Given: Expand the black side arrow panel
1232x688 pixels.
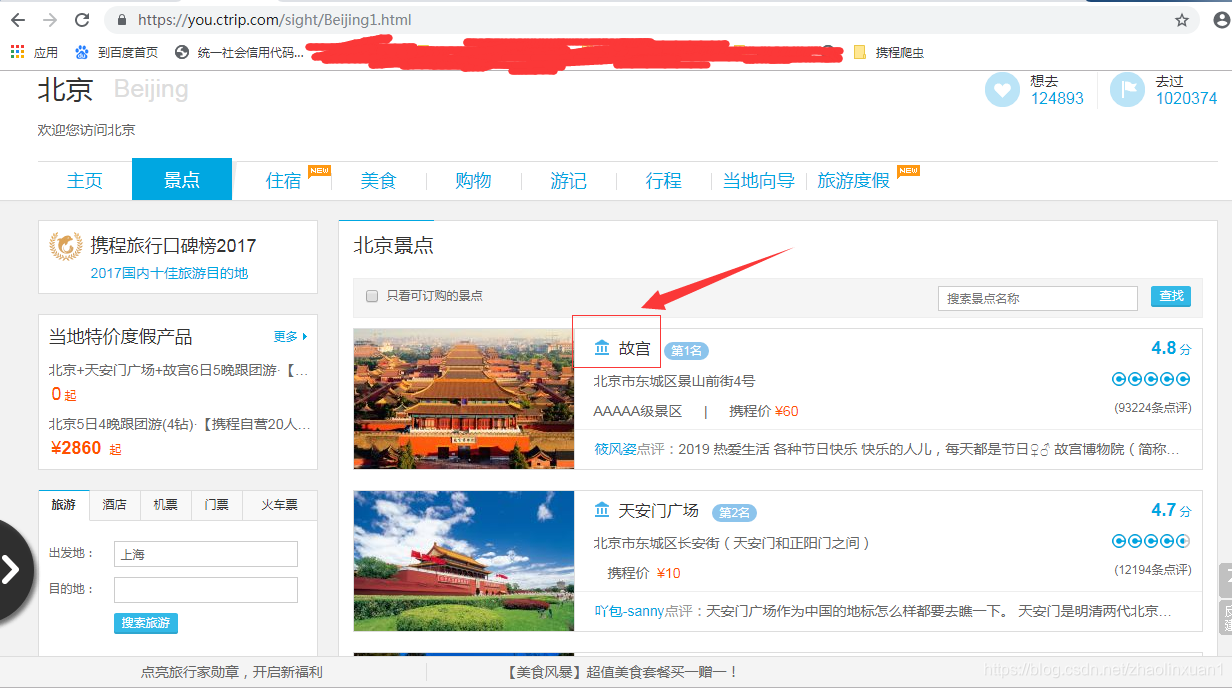Looking at the screenshot, I should (x=12, y=570).
